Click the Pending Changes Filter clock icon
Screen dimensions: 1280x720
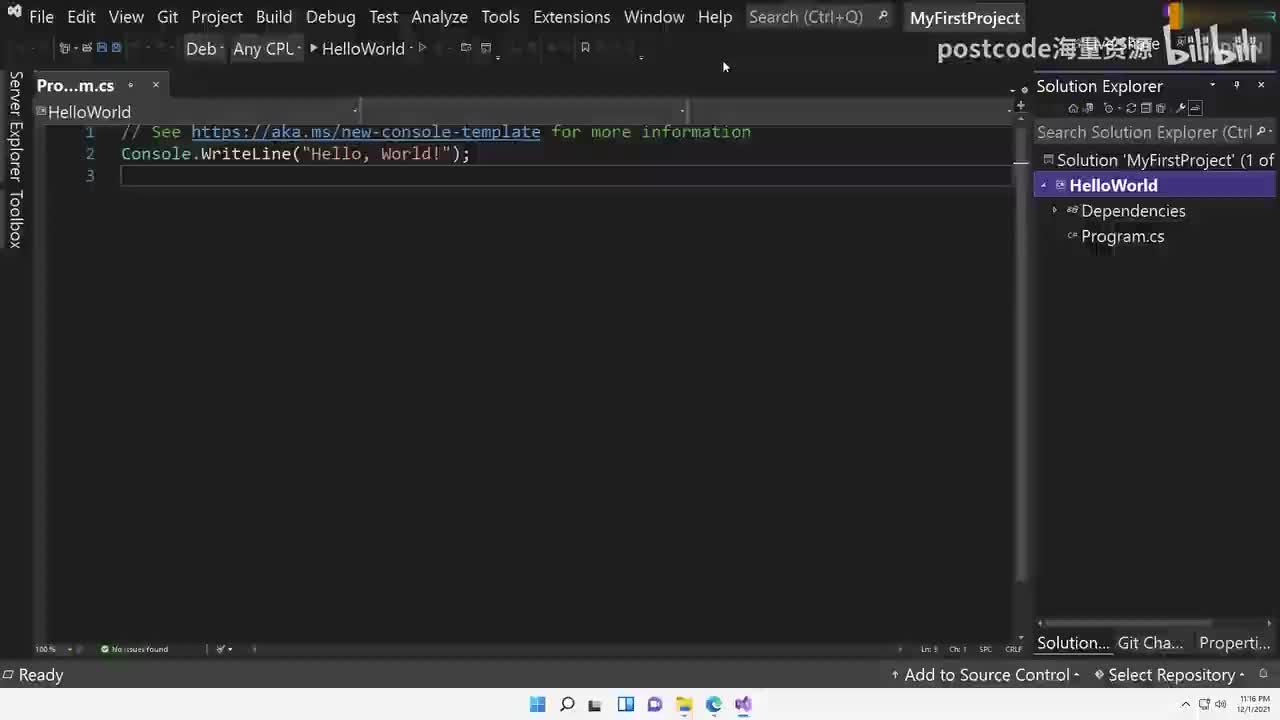click(x=1109, y=108)
